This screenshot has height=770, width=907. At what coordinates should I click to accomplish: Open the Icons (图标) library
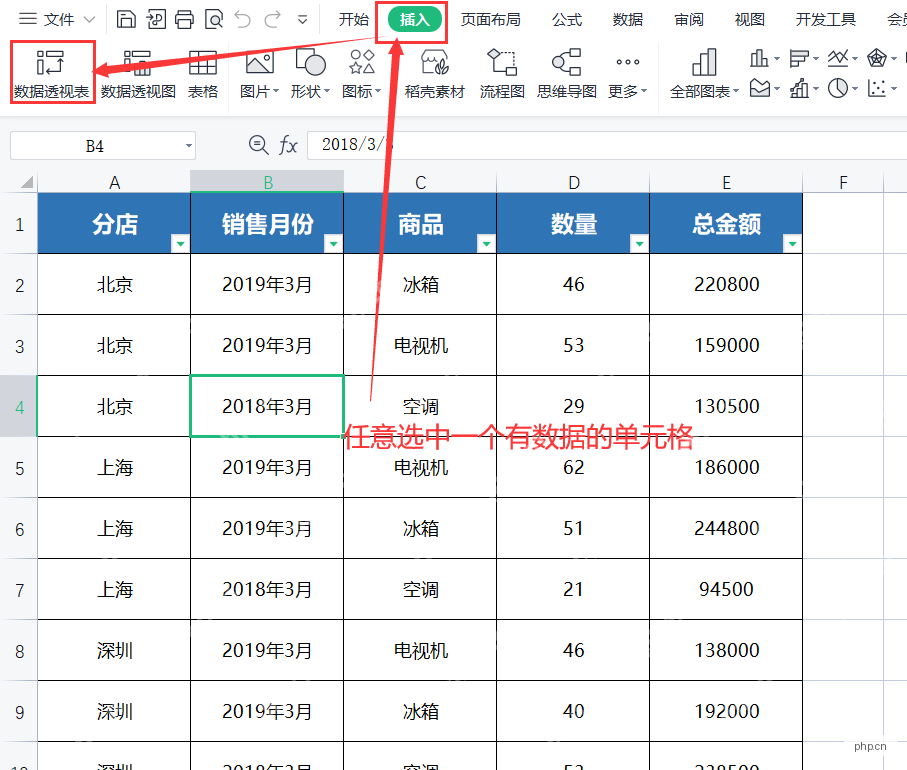coord(362,72)
